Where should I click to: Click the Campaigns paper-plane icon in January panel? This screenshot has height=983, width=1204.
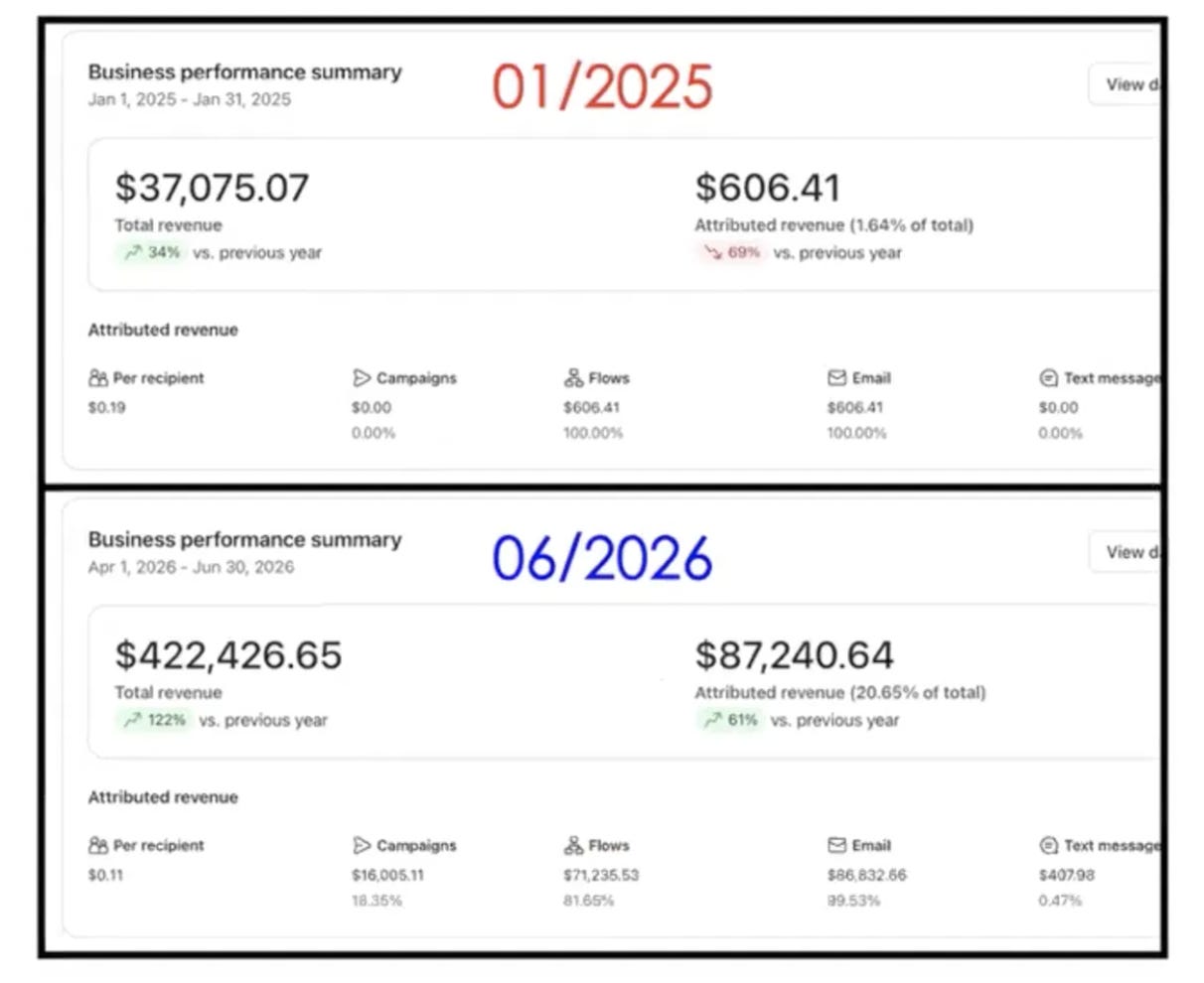(x=362, y=378)
